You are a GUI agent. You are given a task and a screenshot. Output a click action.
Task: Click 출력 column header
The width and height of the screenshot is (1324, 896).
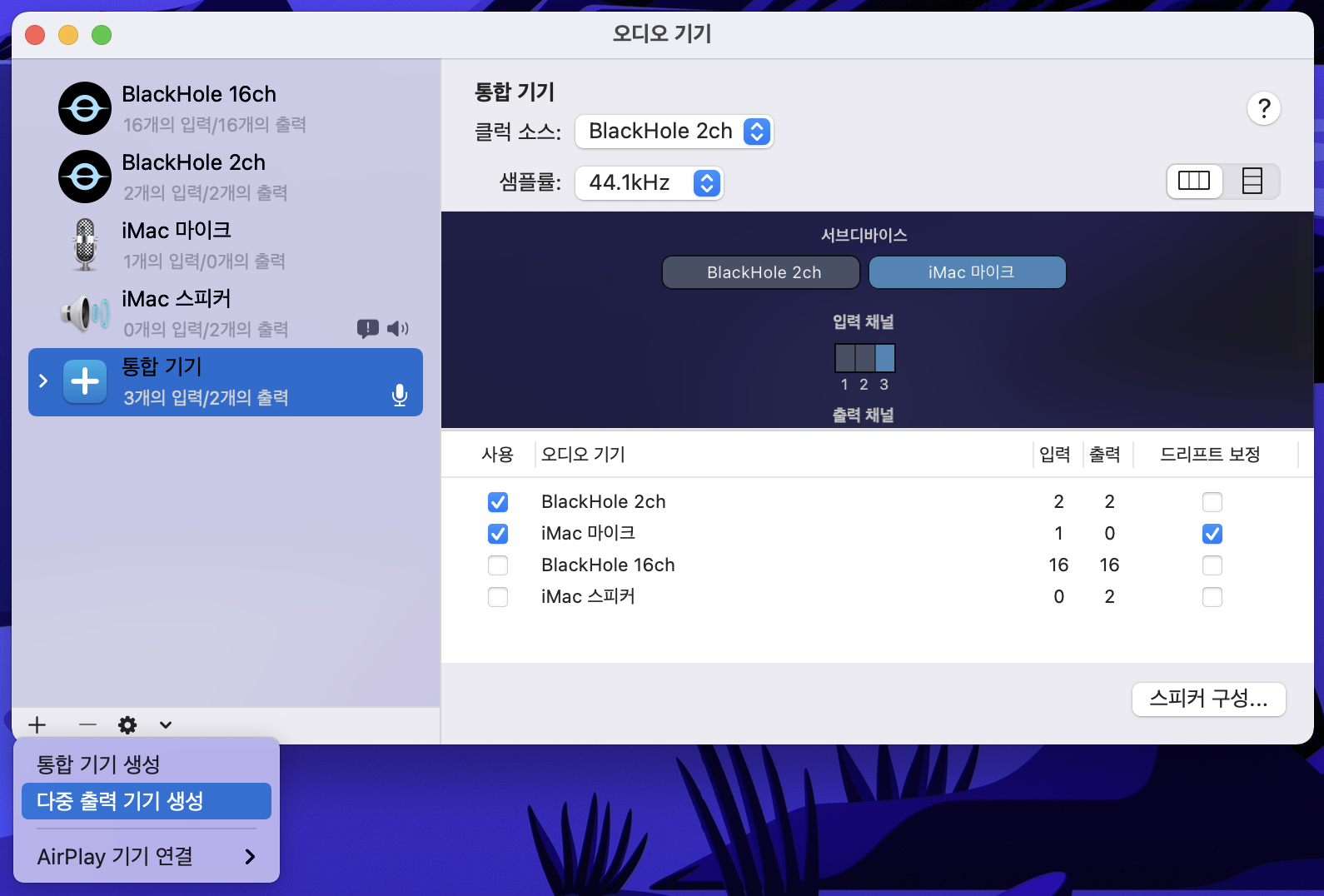pos(1105,455)
